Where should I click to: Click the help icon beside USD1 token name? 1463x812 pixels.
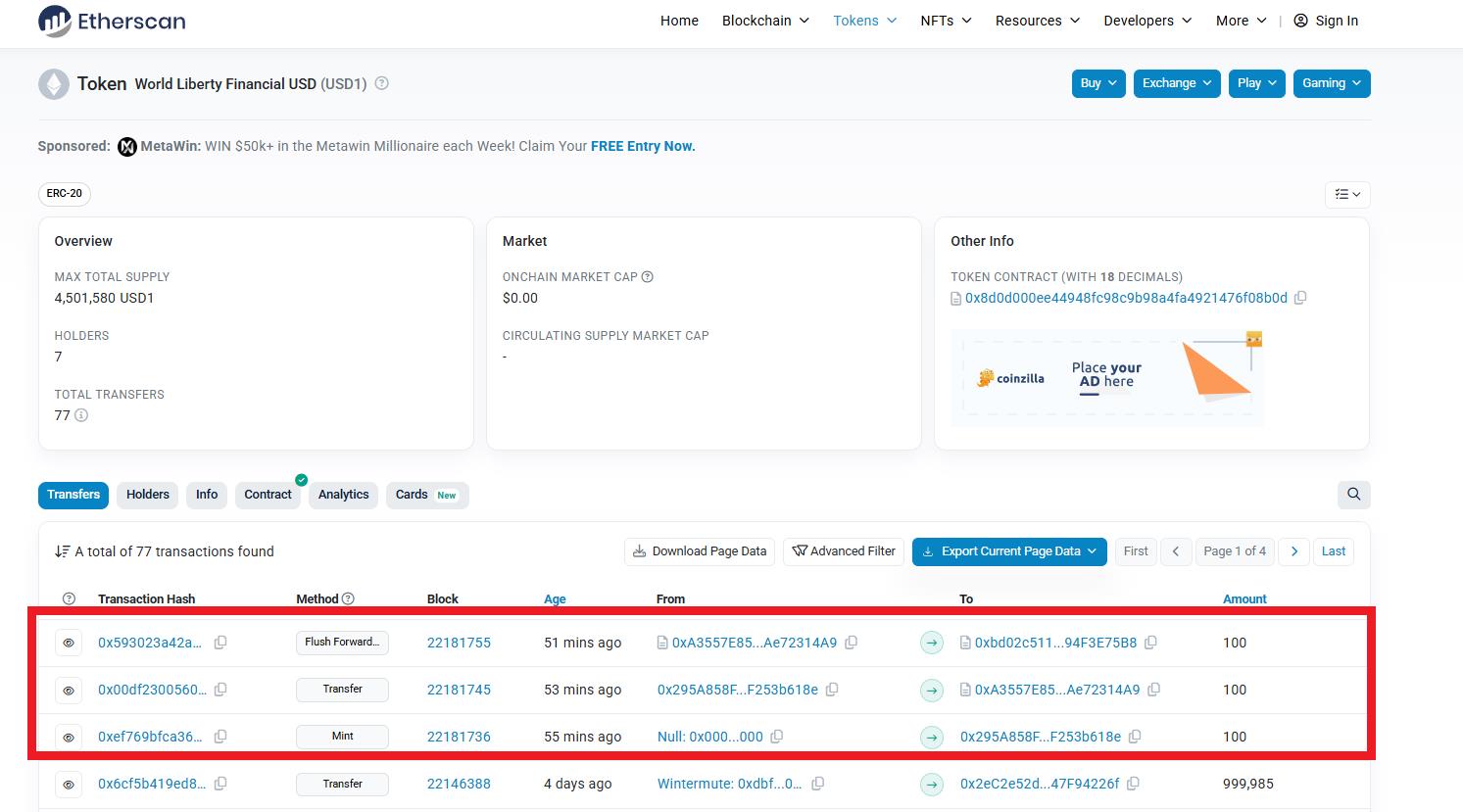pos(382,83)
